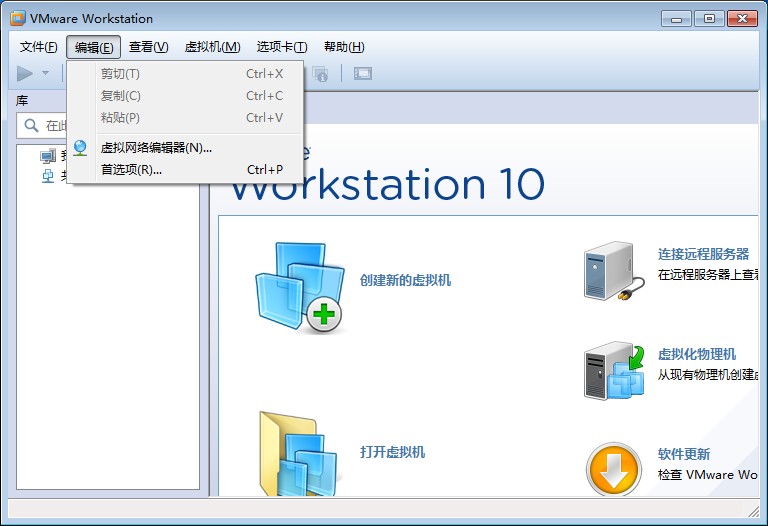Viewport: 768px width, 526px height.
Task: Click the Software Update download icon
Action: click(614, 469)
